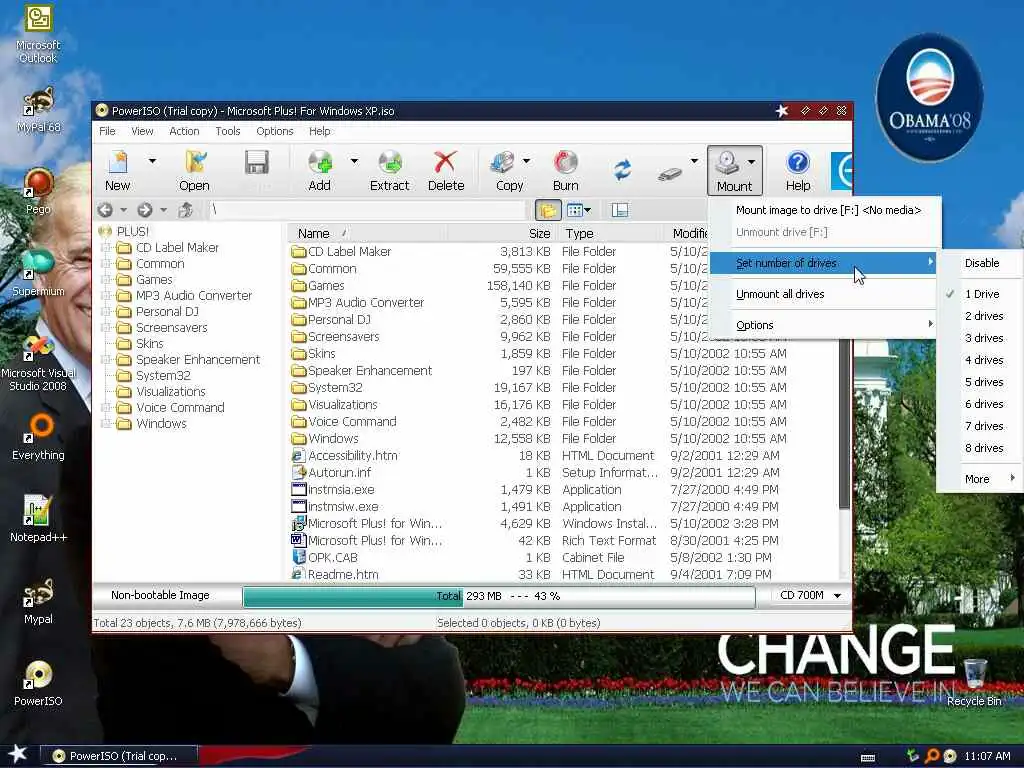
Task: Open the Supermium desktop icon
Action: tap(38, 271)
